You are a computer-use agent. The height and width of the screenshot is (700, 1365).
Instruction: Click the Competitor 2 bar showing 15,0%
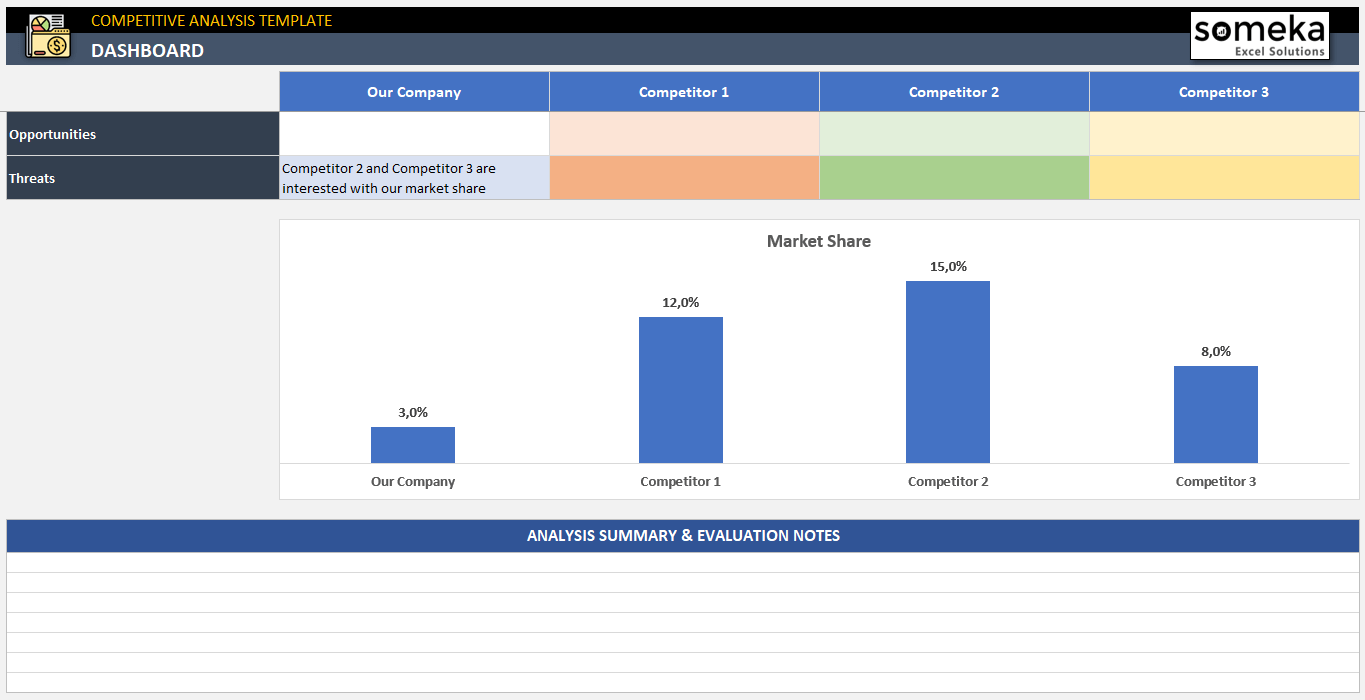click(x=947, y=370)
